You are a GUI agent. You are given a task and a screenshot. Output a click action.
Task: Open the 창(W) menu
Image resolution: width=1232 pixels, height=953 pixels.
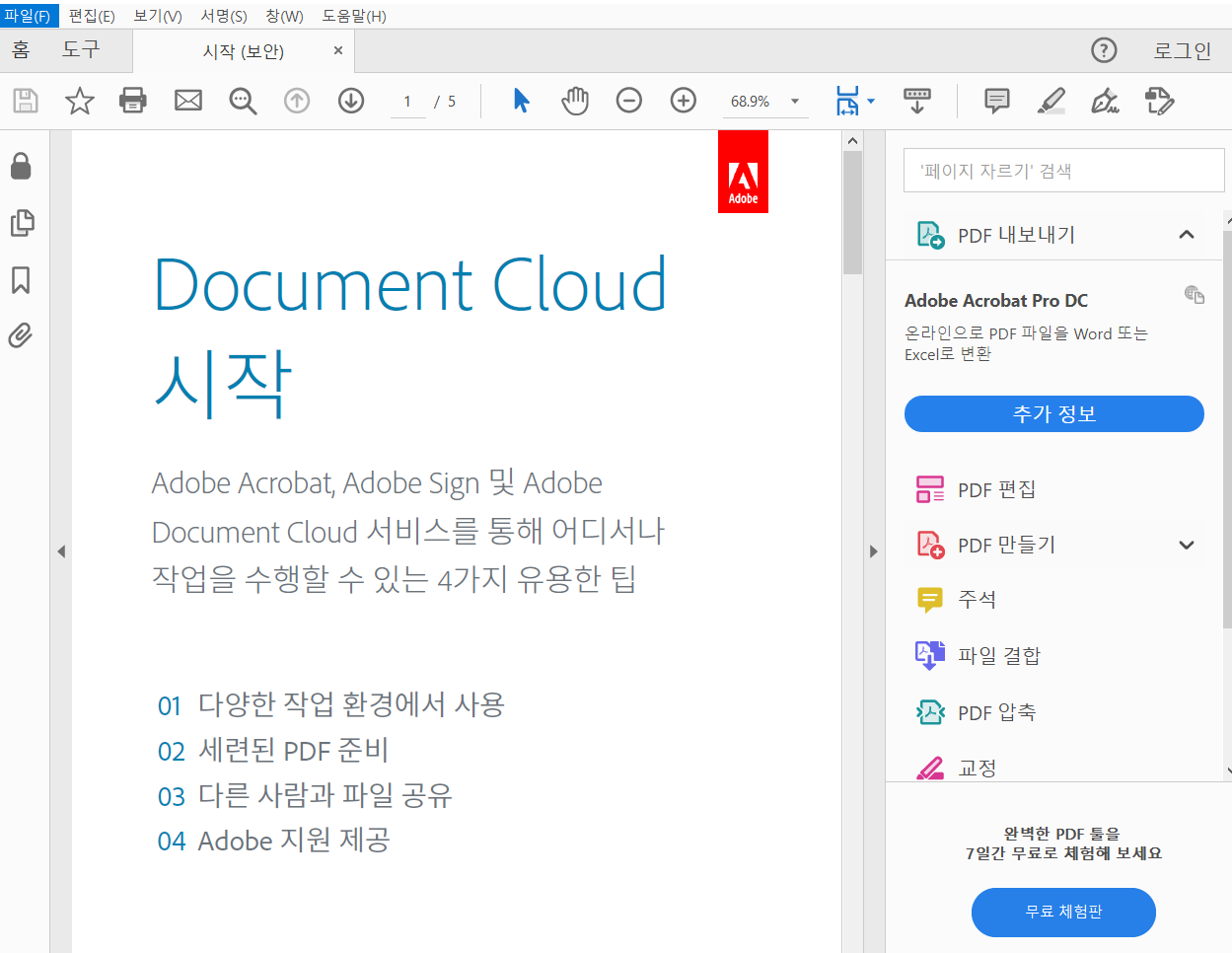click(285, 16)
